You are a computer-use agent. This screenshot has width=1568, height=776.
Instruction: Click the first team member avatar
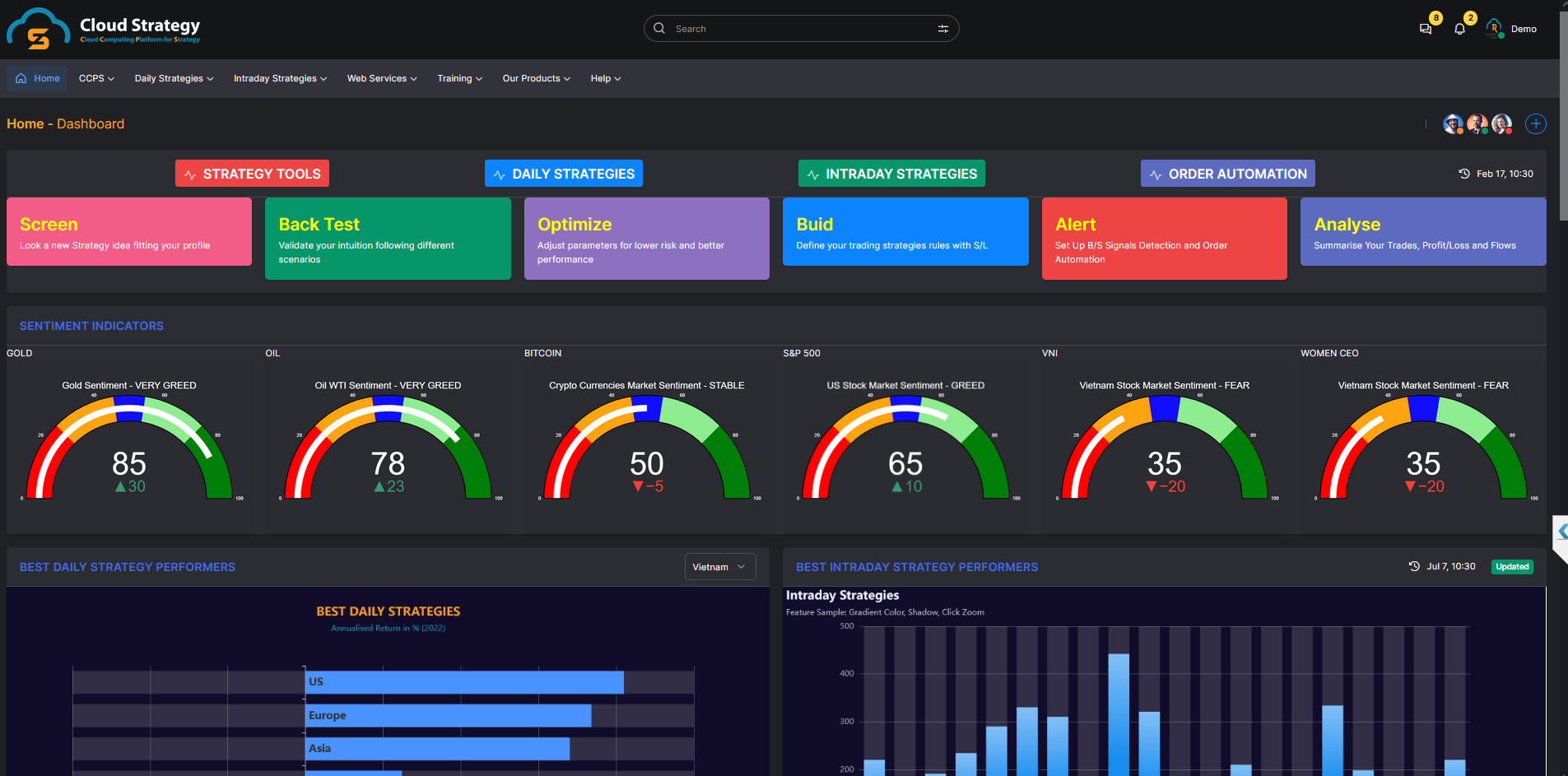point(1453,124)
